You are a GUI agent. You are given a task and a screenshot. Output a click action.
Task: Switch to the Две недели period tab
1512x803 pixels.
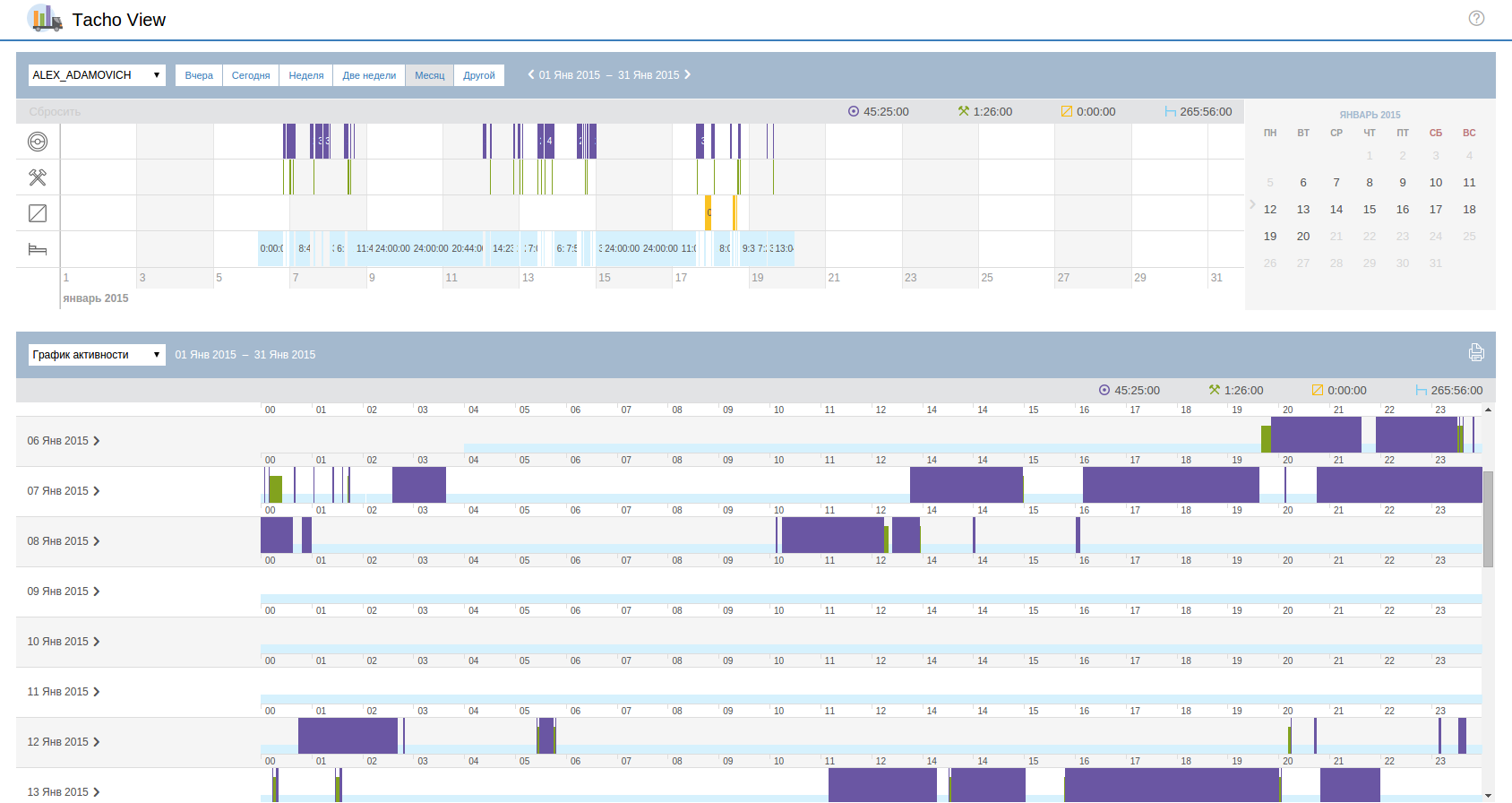pyautogui.click(x=369, y=75)
